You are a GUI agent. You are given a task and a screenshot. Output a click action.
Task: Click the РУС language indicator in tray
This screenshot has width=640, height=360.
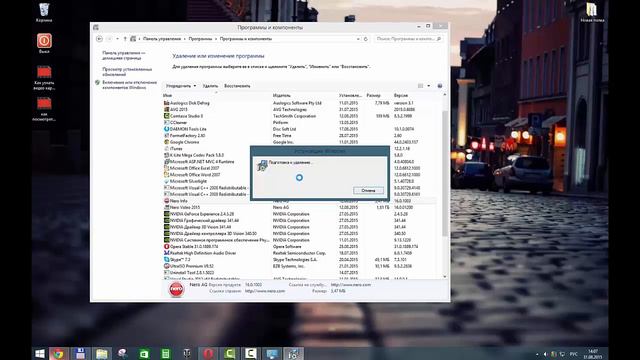[x=573, y=354]
